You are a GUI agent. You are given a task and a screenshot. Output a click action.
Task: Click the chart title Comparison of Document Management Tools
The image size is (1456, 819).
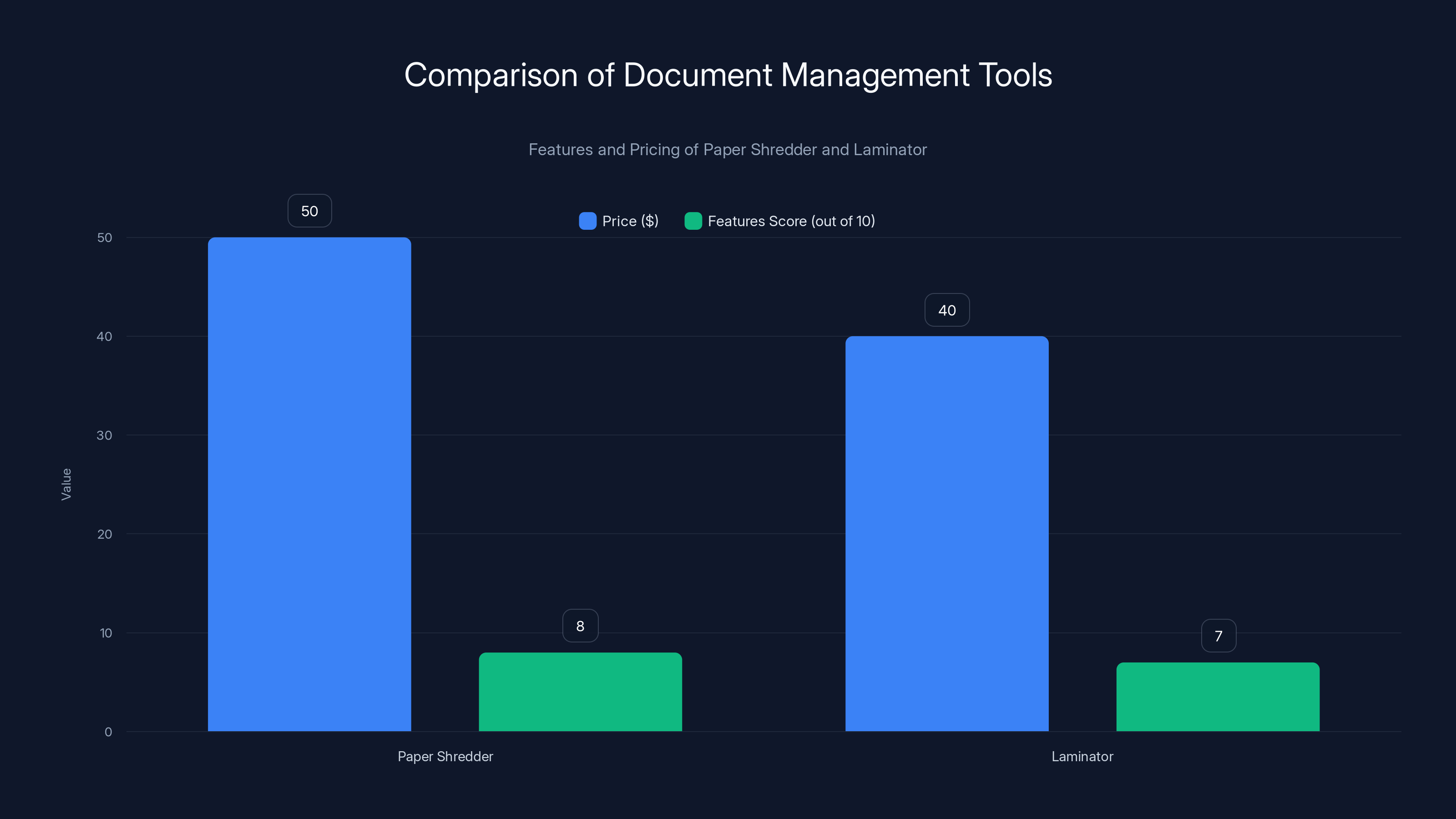(x=728, y=75)
